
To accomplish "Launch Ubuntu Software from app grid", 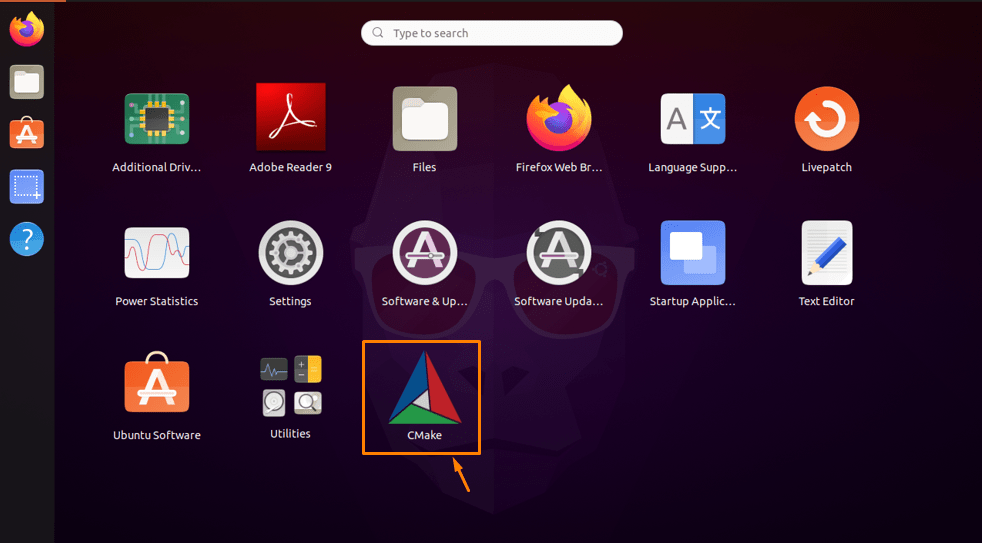I will 157,383.
